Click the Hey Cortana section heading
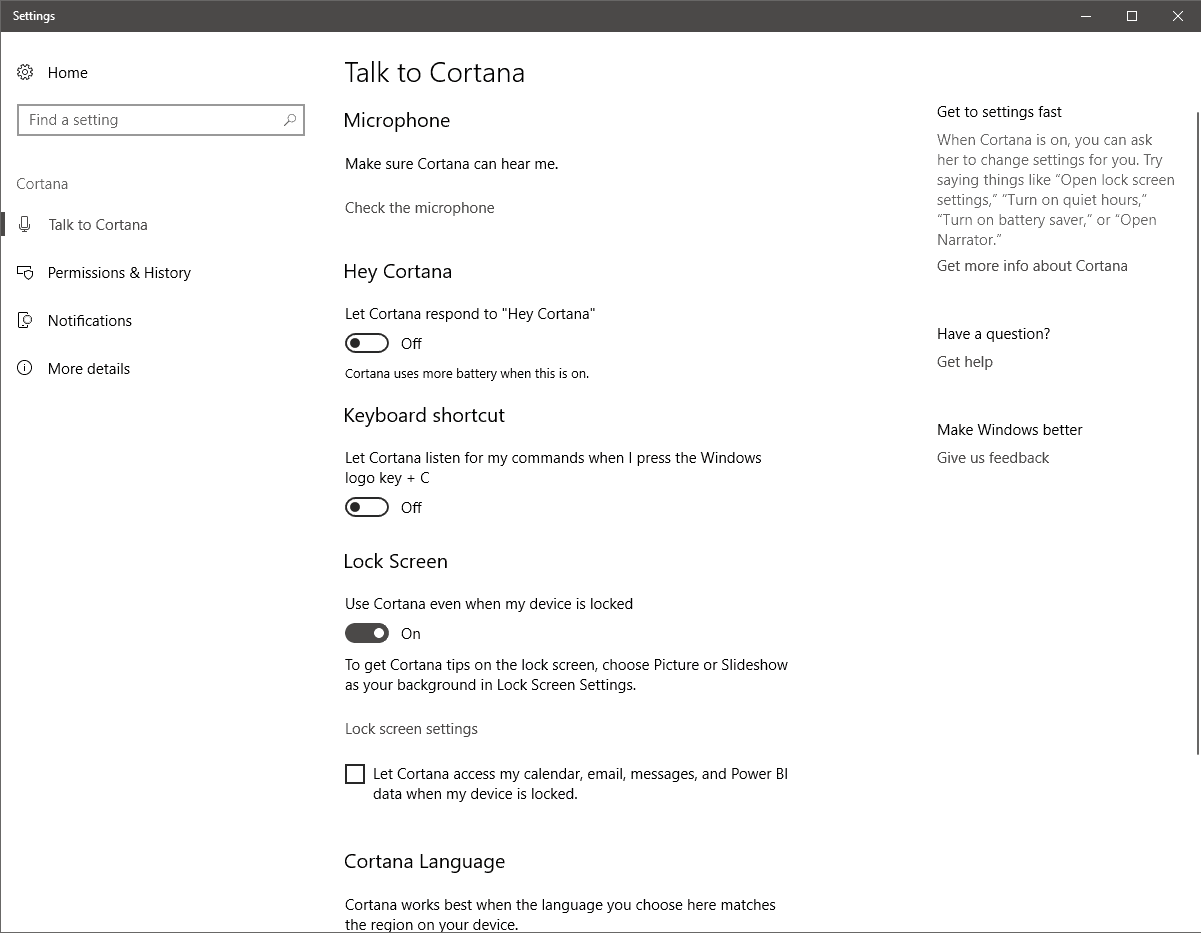This screenshot has width=1201, height=933. point(398,272)
